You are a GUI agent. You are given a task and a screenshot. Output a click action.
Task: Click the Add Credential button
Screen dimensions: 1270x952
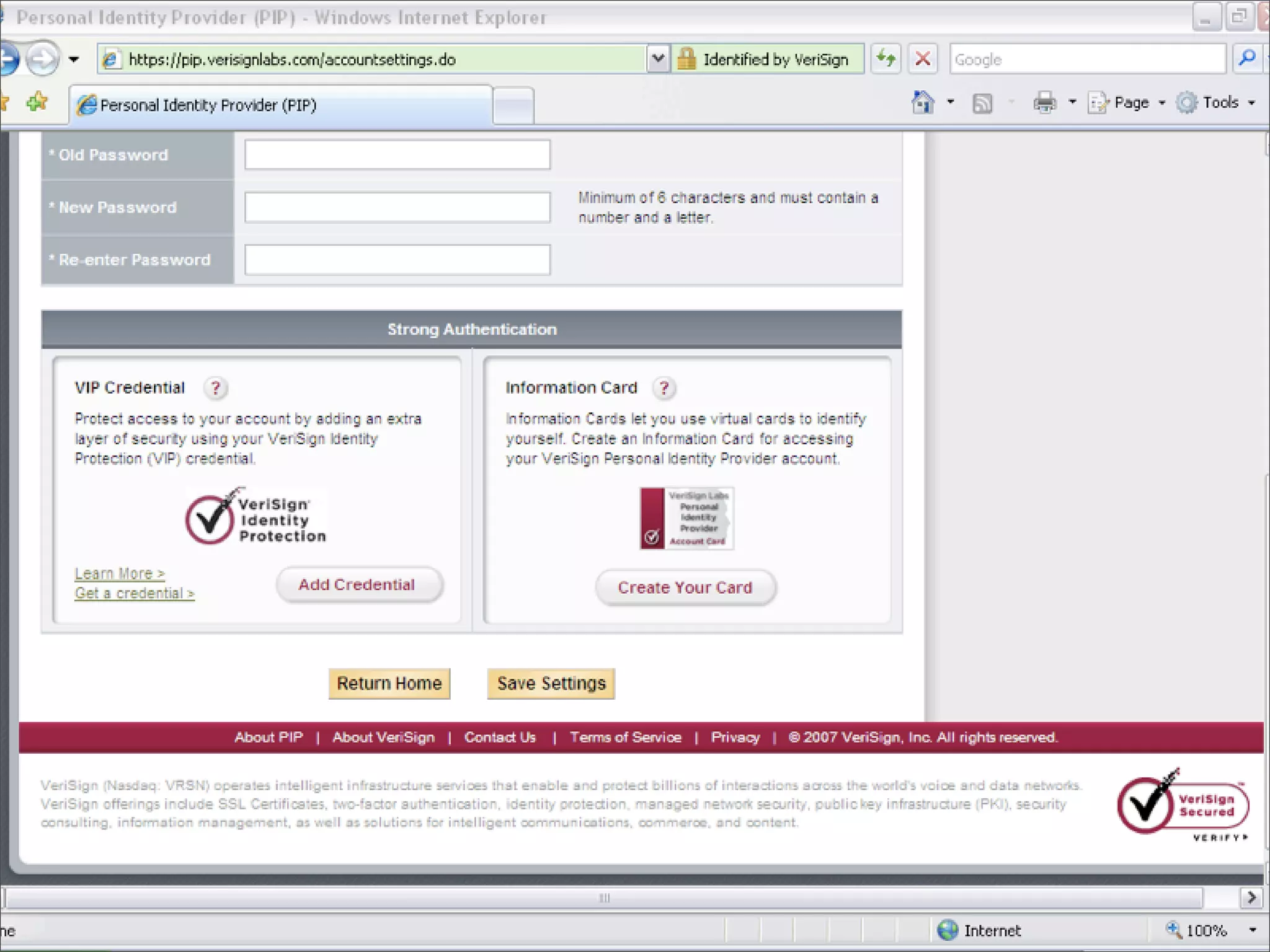(x=359, y=584)
